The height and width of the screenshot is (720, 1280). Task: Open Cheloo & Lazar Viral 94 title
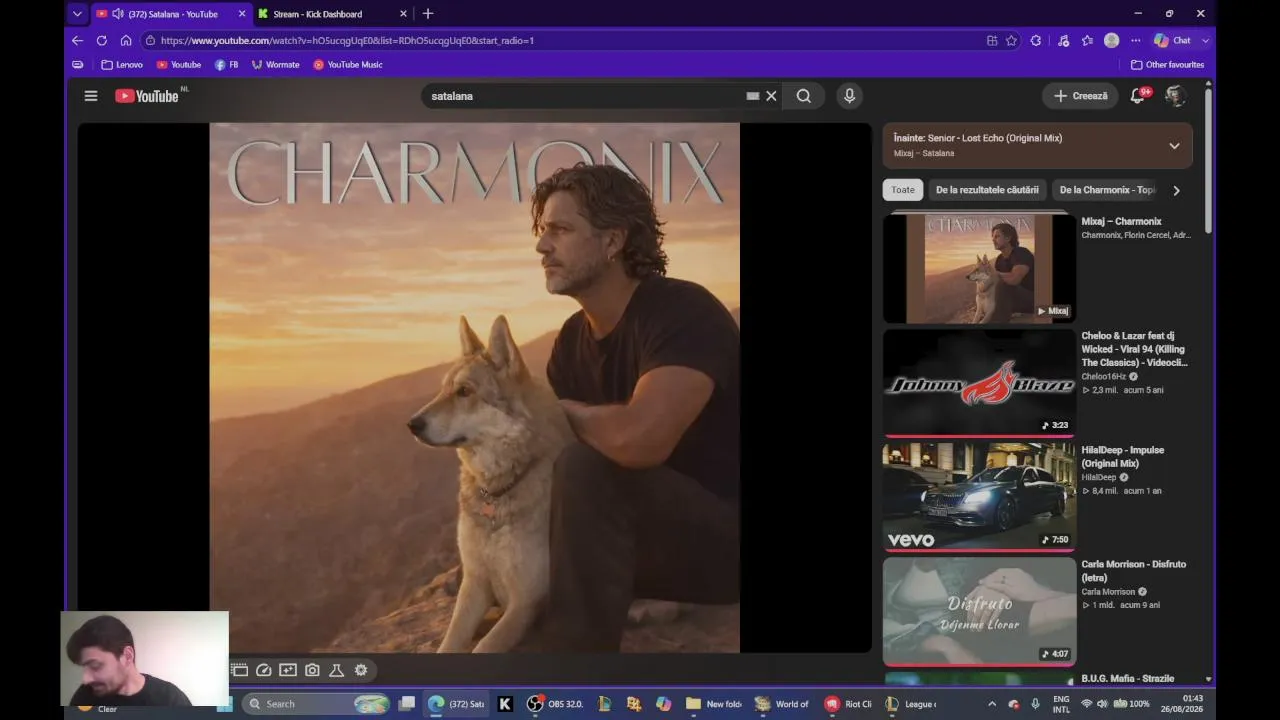1134,349
